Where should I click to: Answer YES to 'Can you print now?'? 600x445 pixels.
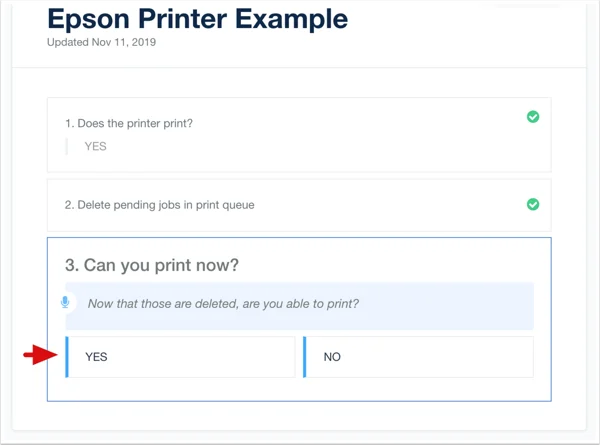[x=180, y=357]
